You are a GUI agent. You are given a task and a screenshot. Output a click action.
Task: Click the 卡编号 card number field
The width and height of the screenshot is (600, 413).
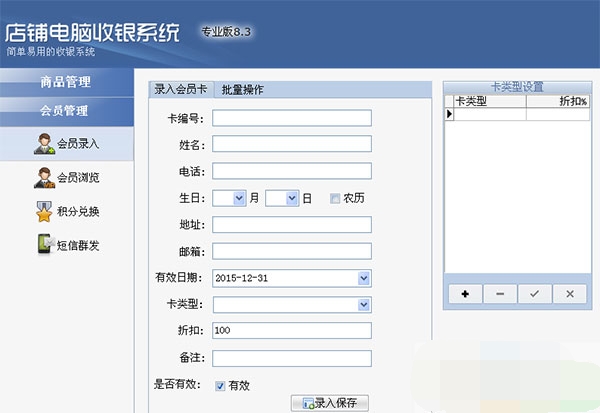coord(292,118)
